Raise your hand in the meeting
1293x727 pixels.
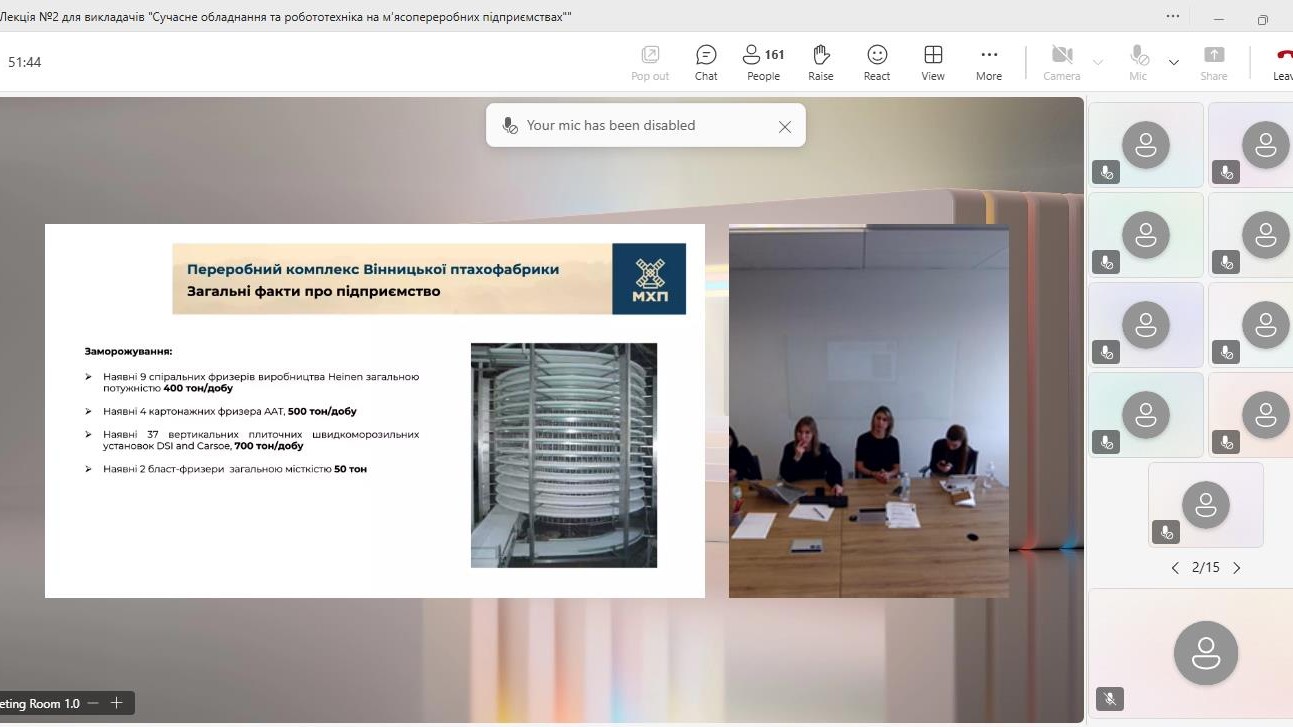coord(820,62)
